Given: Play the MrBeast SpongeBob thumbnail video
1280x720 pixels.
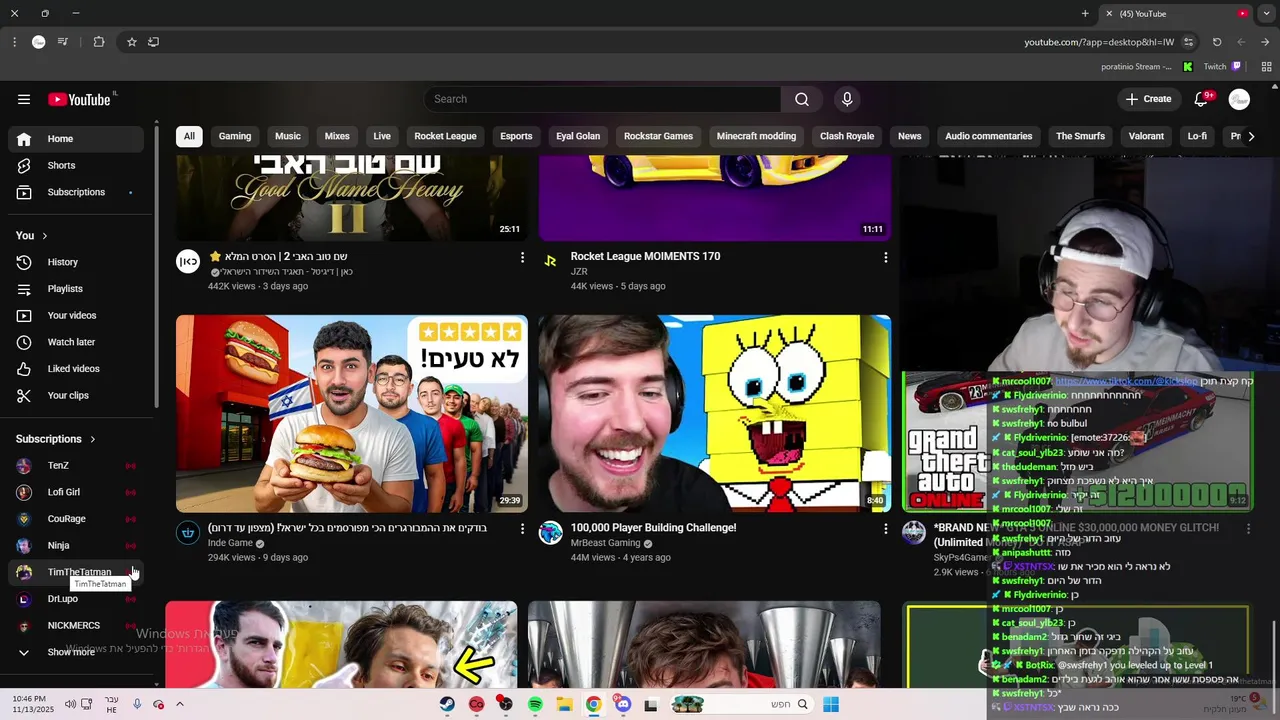Looking at the screenshot, I should (x=715, y=414).
